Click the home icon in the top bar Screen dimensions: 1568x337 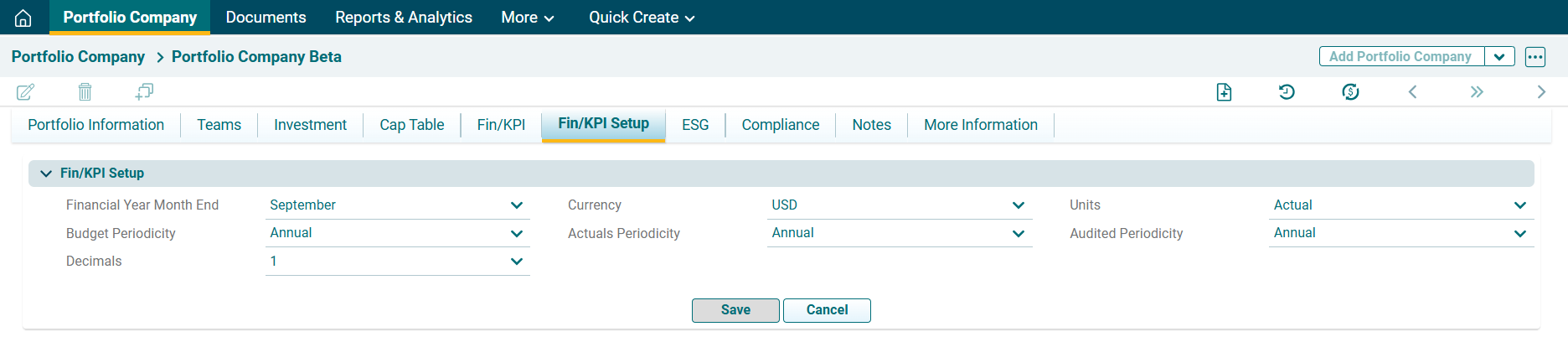(x=23, y=18)
